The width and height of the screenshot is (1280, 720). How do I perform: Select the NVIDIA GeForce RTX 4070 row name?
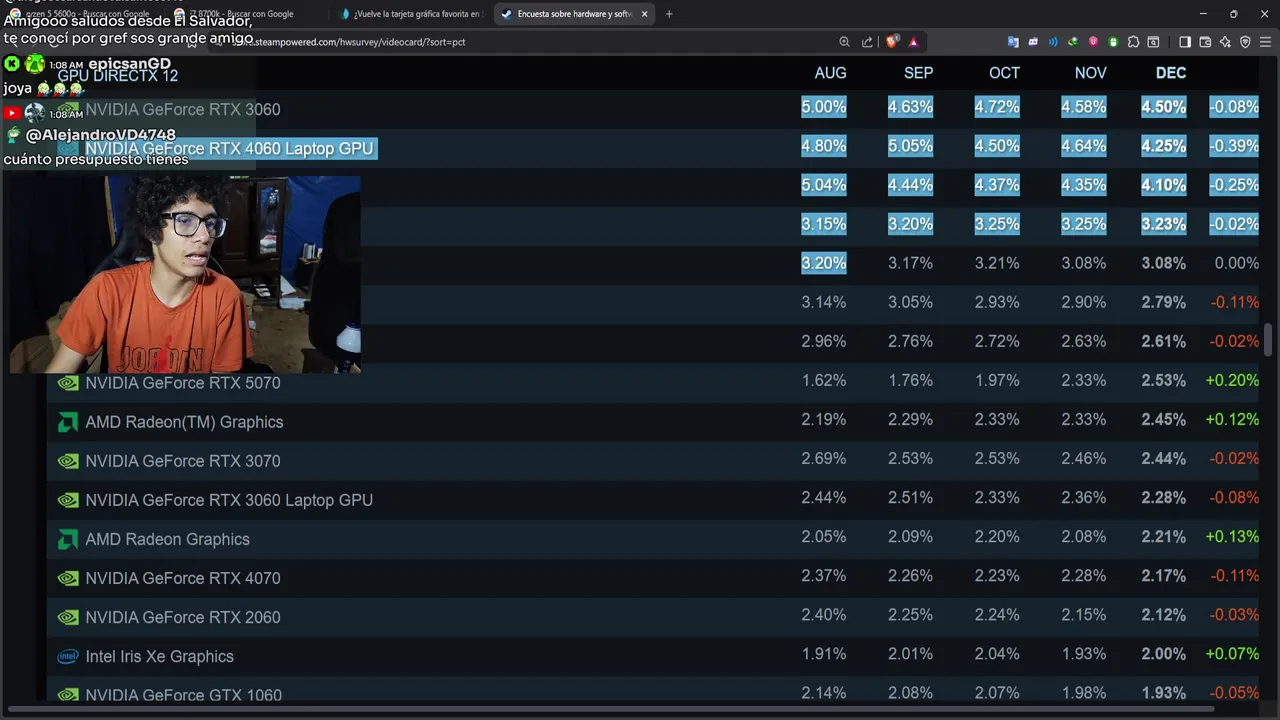coord(183,578)
